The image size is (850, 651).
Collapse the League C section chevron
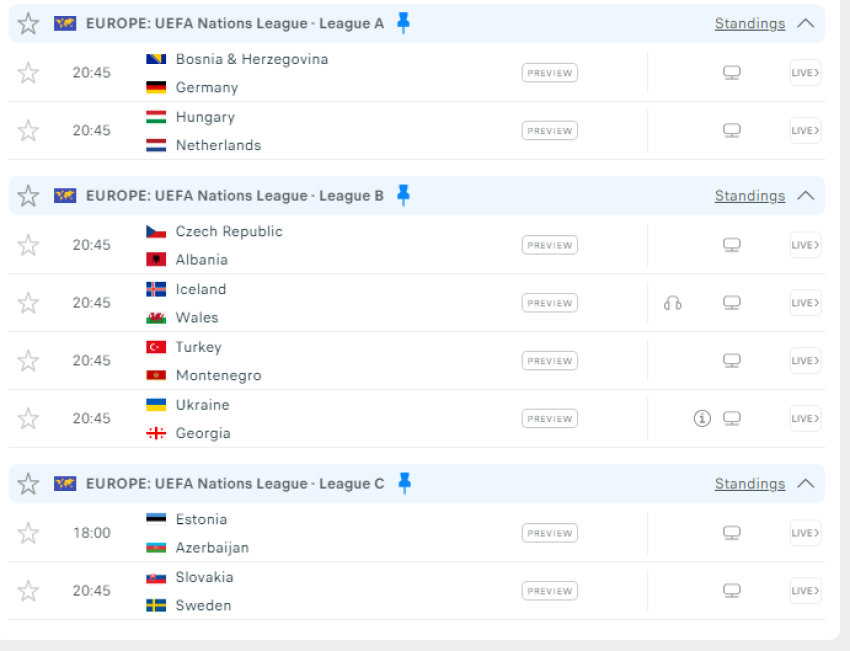click(806, 483)
